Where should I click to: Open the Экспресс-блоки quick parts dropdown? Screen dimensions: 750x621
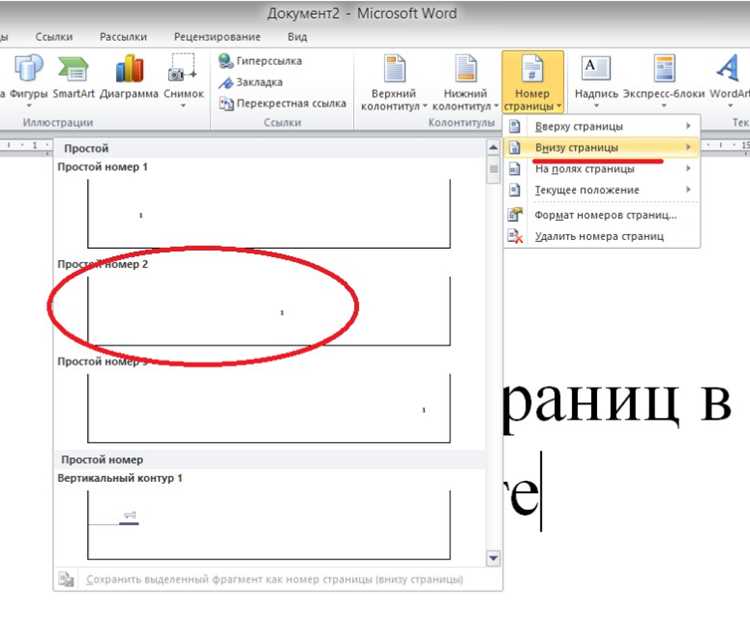click(664, 80)
